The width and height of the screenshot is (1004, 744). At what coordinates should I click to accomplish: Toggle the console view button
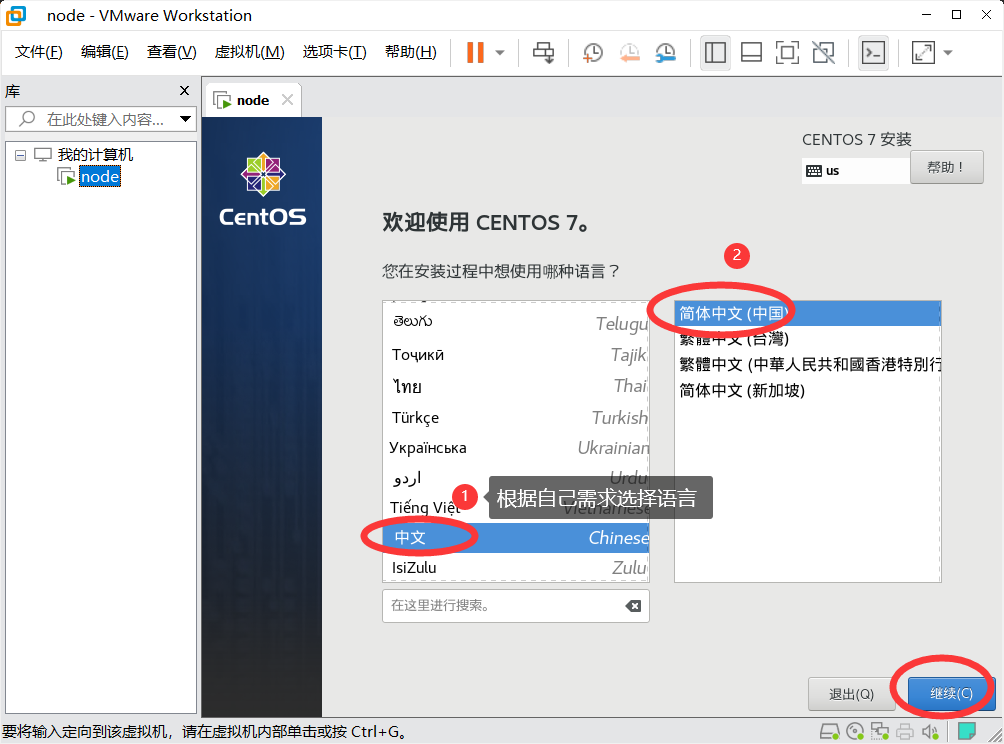coord(873,52)
